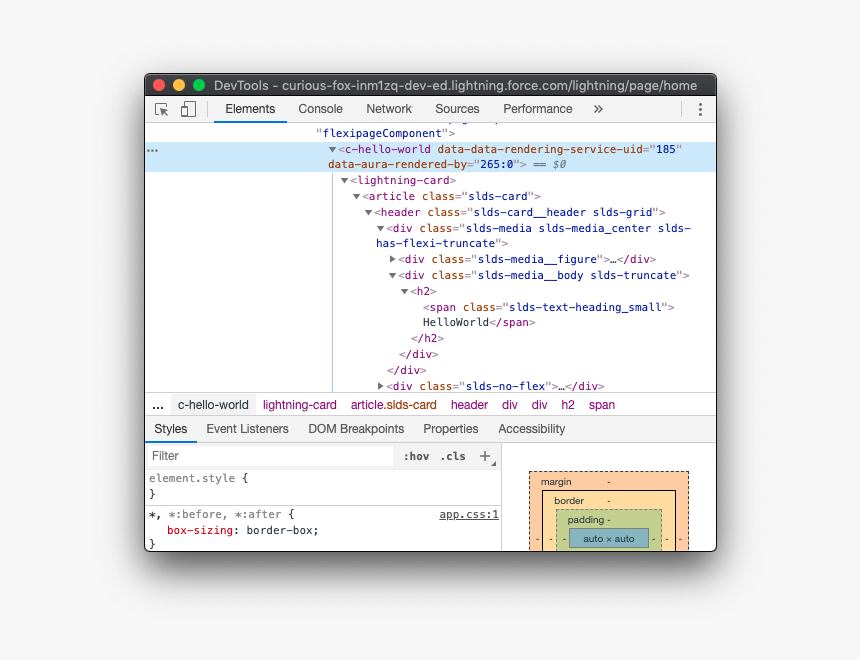The width and height of the screenshot is (860, 660).
Task: Open the Event Listeners pane
Action: (x=247, y=429)
